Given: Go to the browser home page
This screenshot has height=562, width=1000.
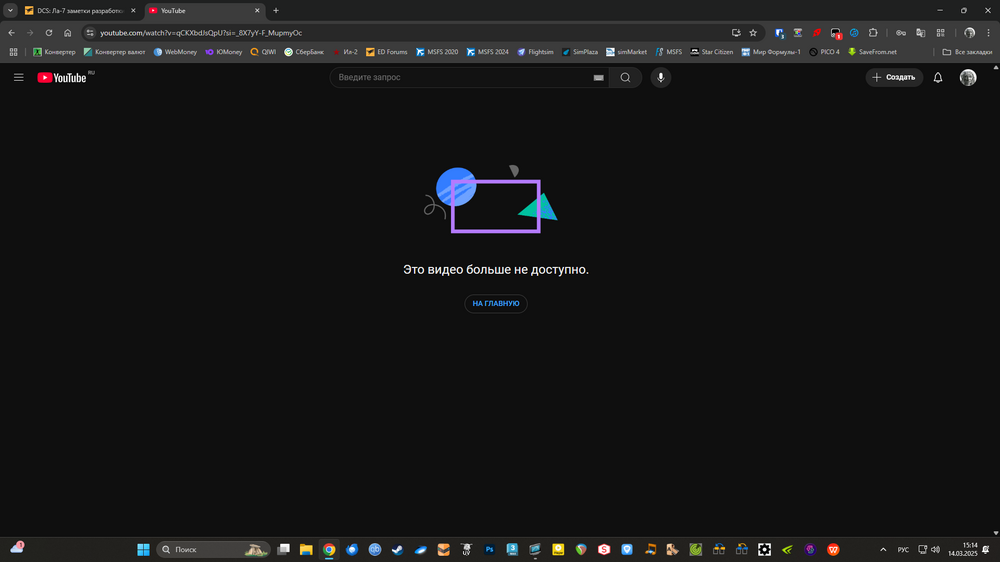Looking at the screenshot, I should click(x=68, y=33).
